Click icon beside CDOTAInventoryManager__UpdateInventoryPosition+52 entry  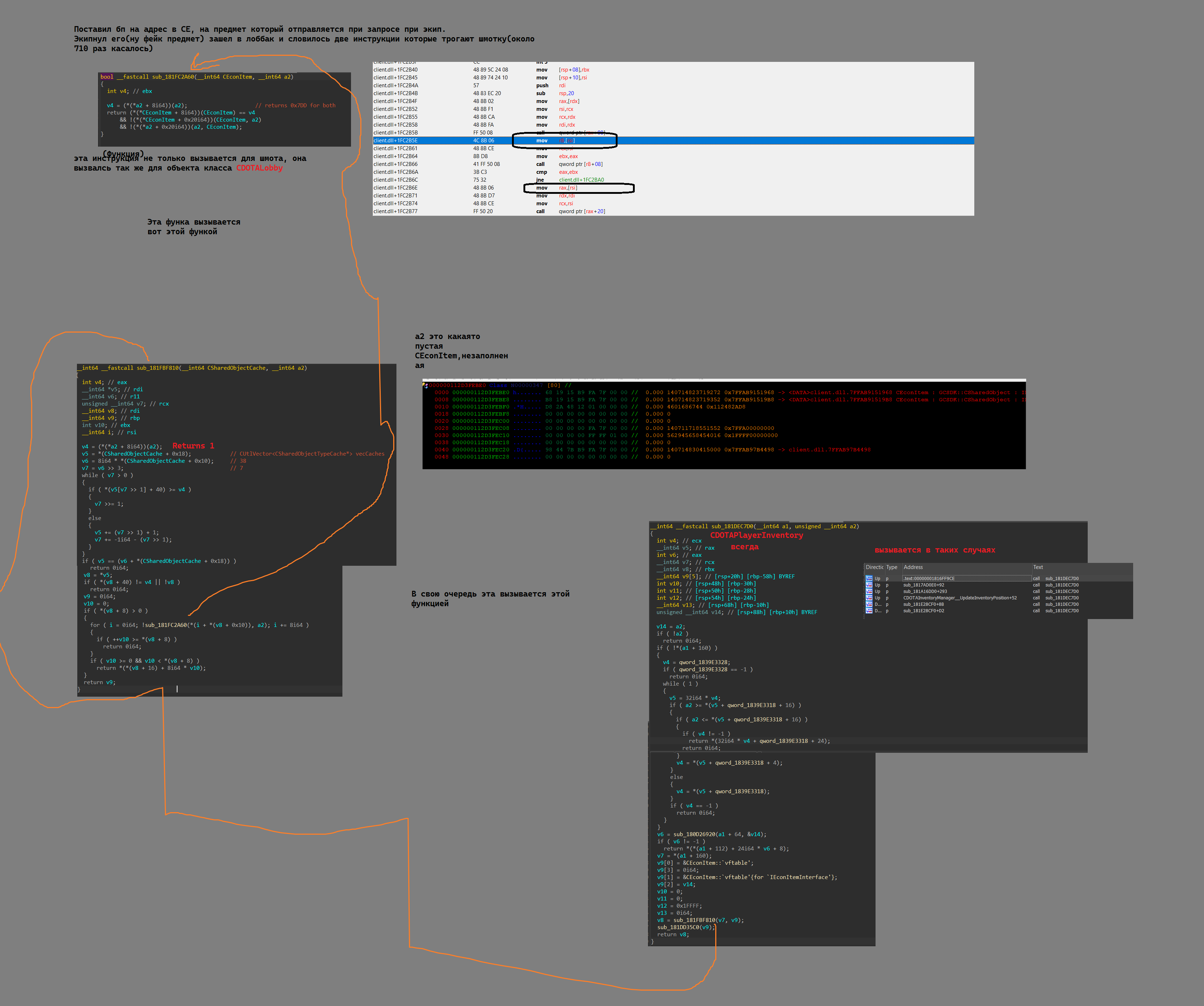pos(869,598)
